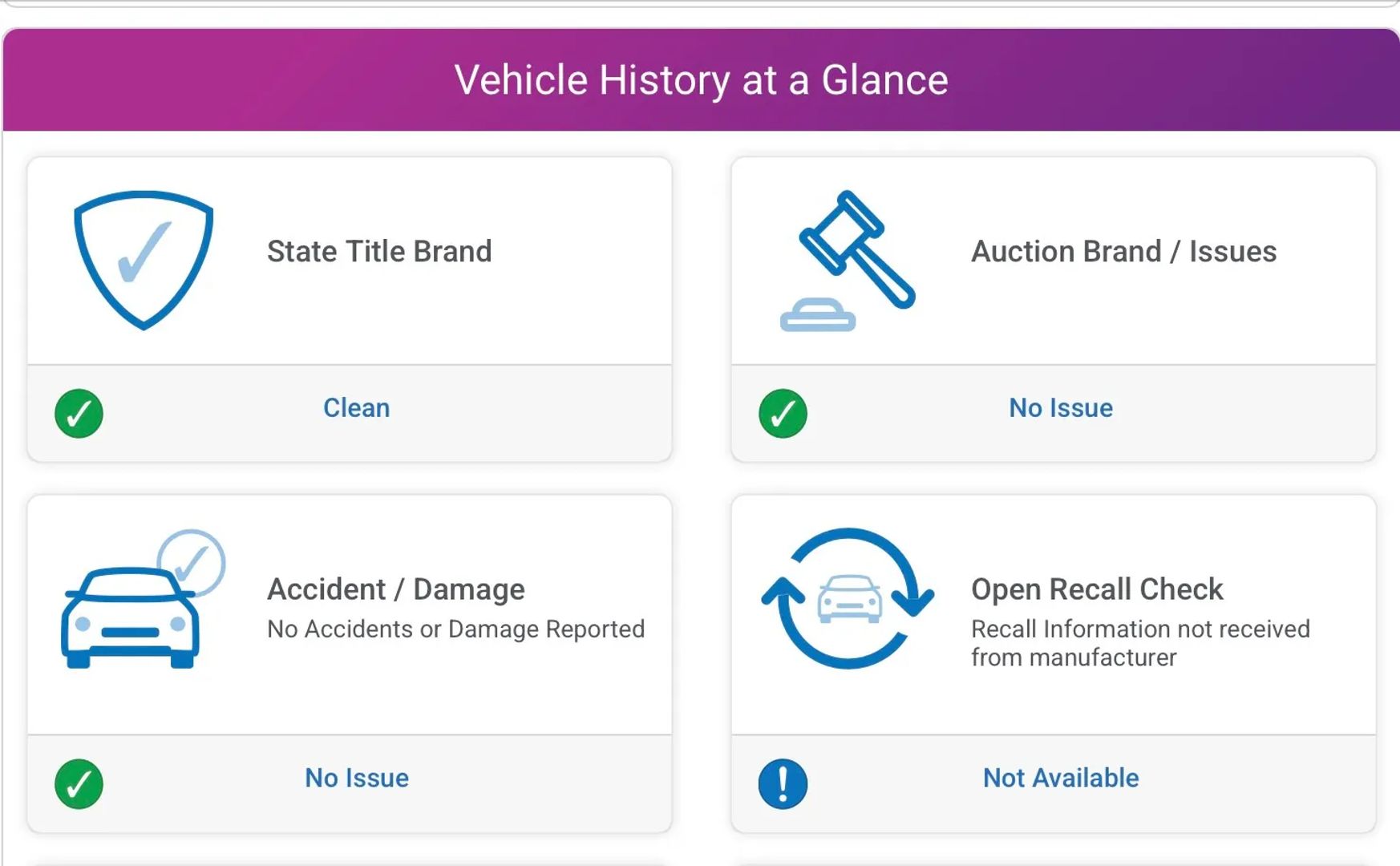The width and height of the screenshot is (1400, 866).
Task: Click the Open Recall Check circular arrows icon
Action: click(848, 598)
